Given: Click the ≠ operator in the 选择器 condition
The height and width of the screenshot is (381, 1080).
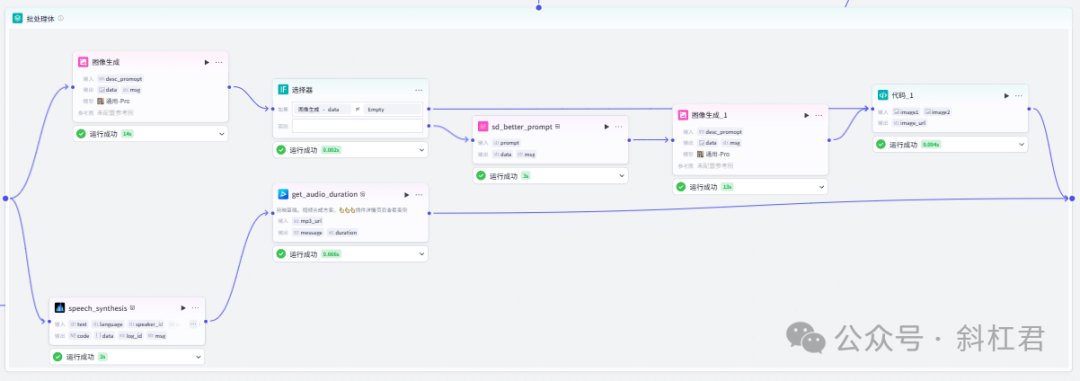Looking at the screenshot, I should point(357,109).
